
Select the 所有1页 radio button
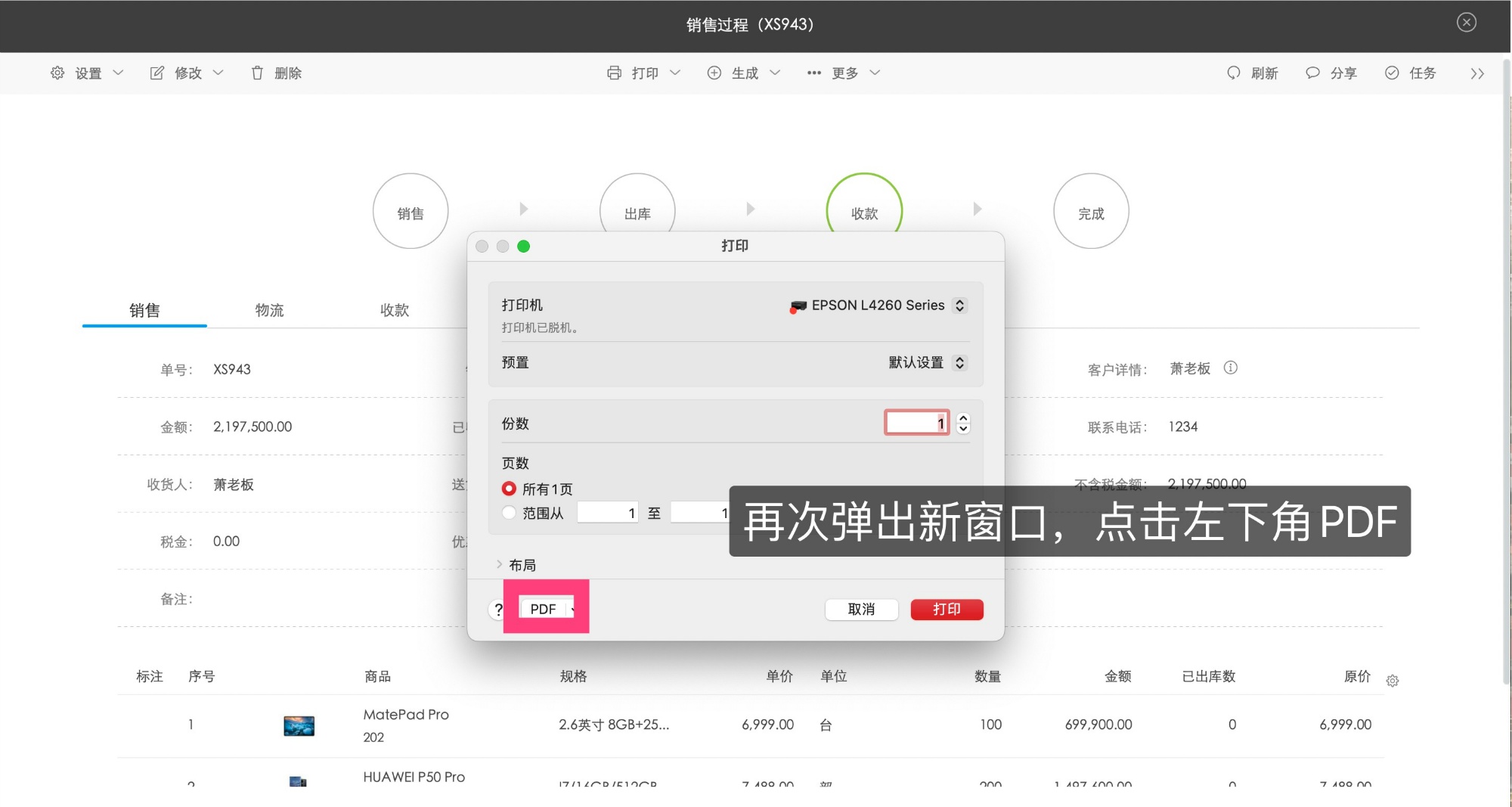pos(510,489)
